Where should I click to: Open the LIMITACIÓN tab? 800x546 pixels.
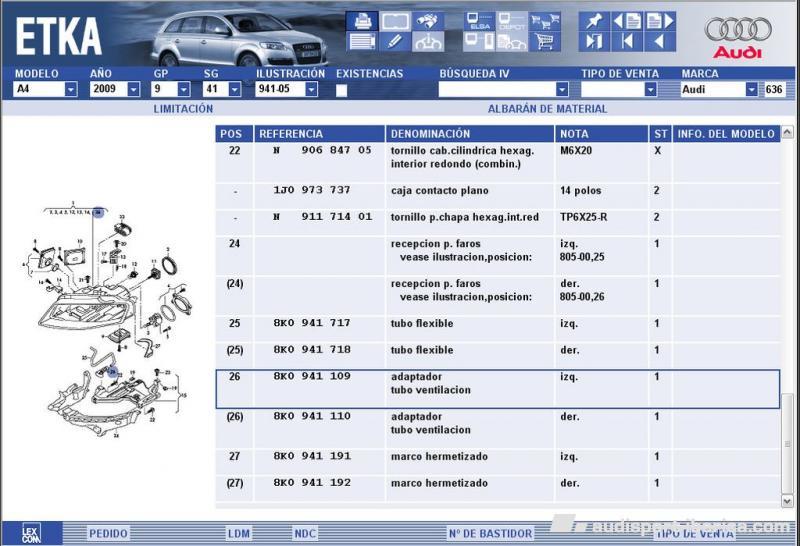point(183,109)
